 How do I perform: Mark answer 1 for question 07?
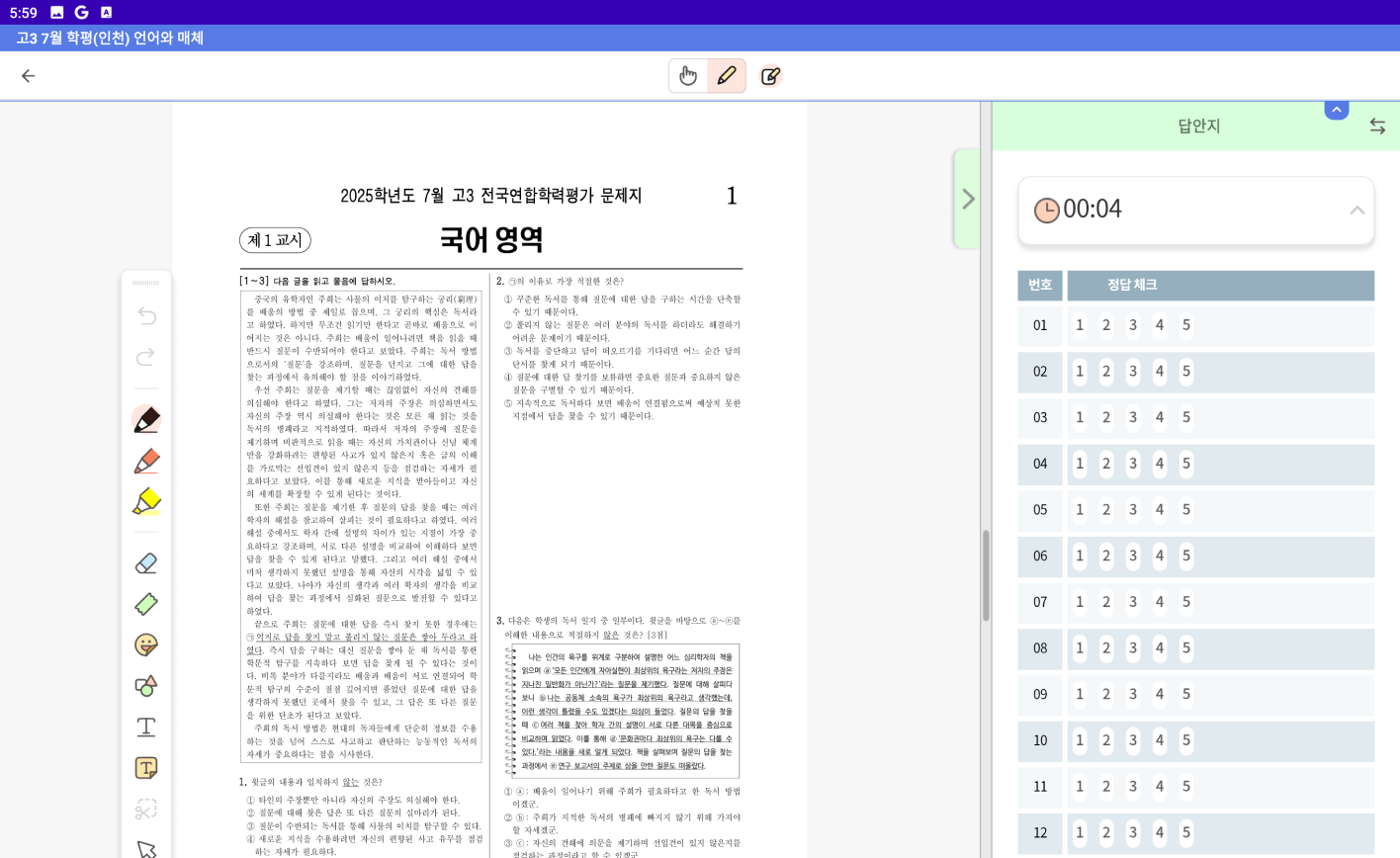click(x=1080, y=602)
